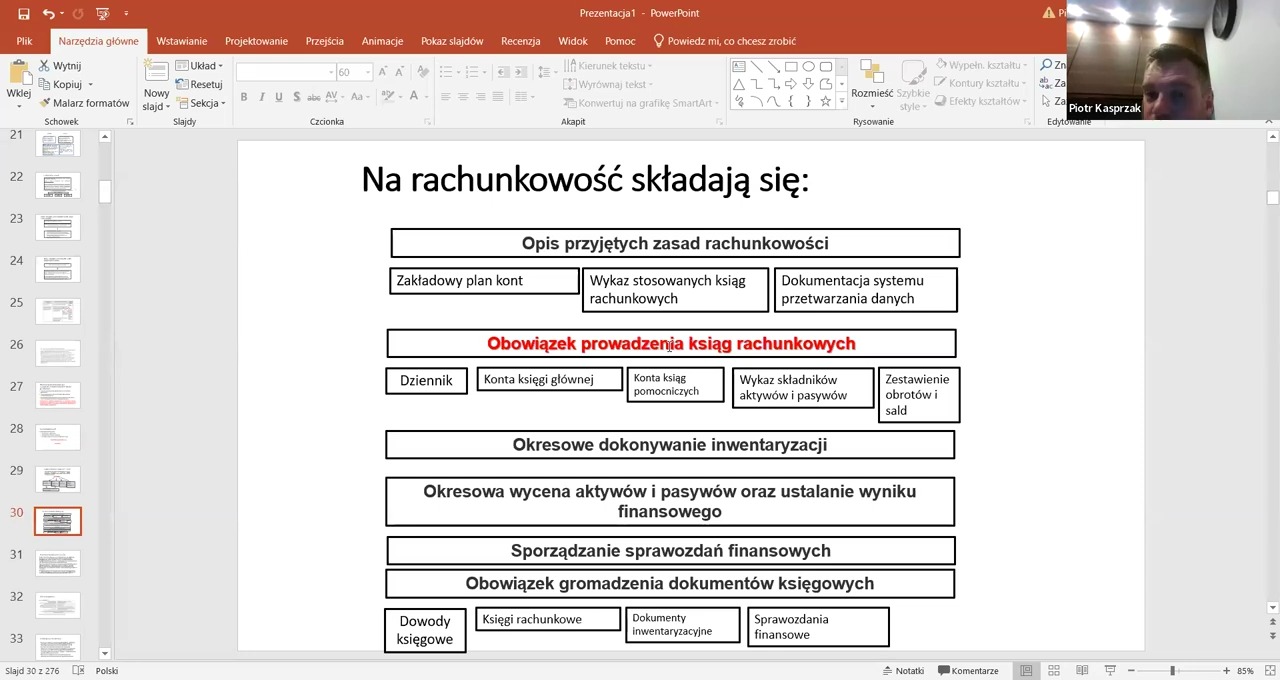Switch to the Projektowanie tab
The image size is (1280, 680).
[256, 41]
